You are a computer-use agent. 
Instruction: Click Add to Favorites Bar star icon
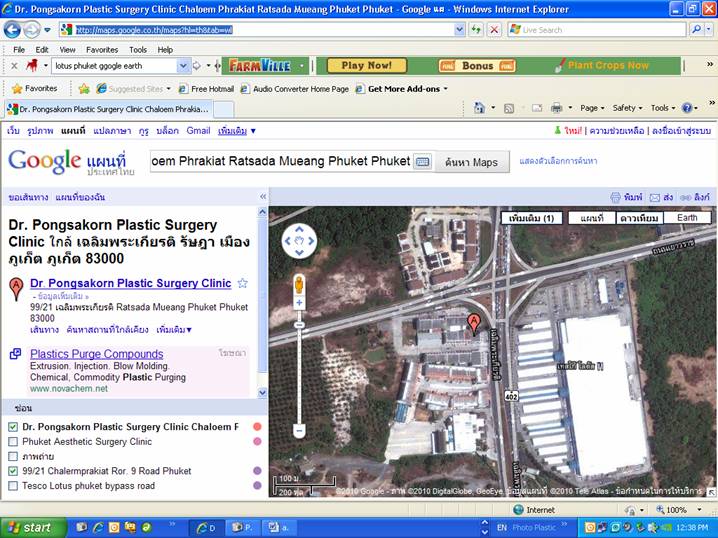click(84, 89)
